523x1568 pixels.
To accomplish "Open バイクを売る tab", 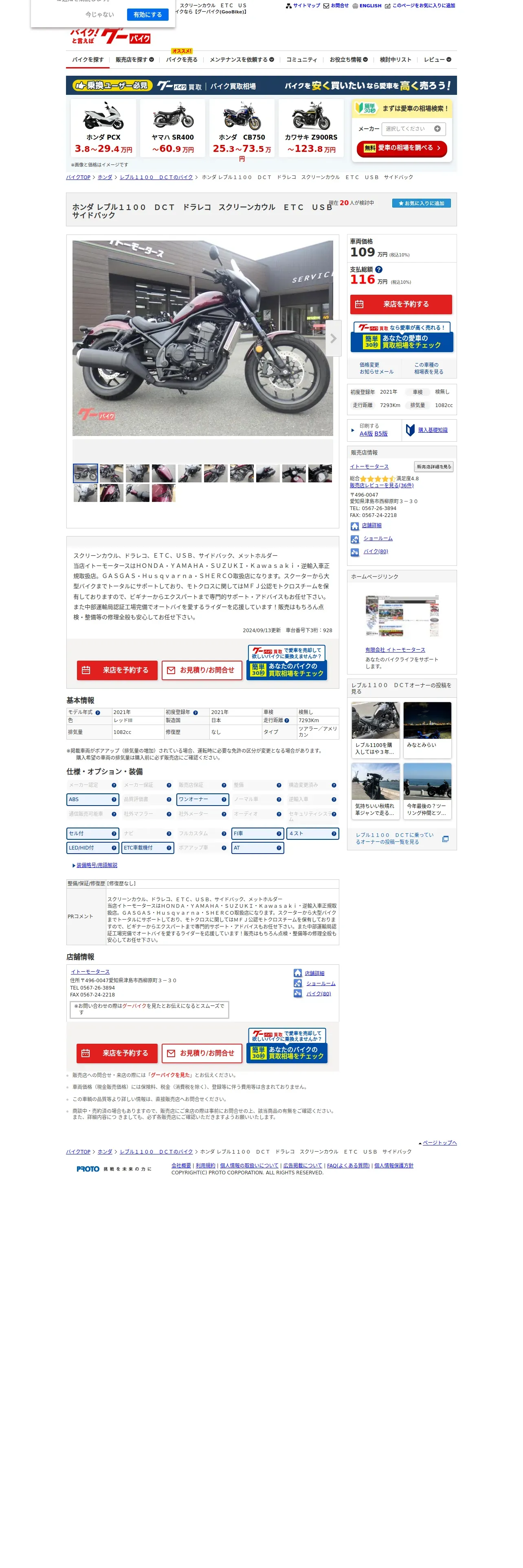I will pyautogui.click(x=181, y=60).
